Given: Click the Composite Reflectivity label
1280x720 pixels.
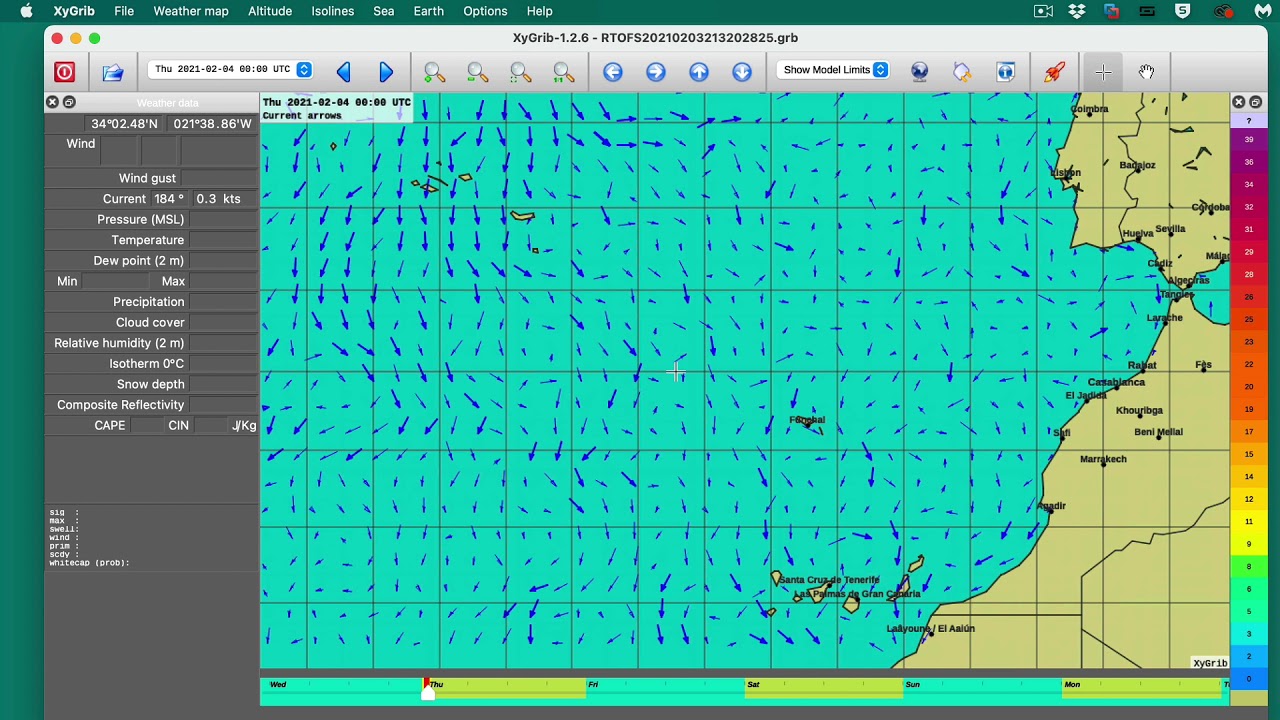Looking at the screenshot, I should point(121,405).
